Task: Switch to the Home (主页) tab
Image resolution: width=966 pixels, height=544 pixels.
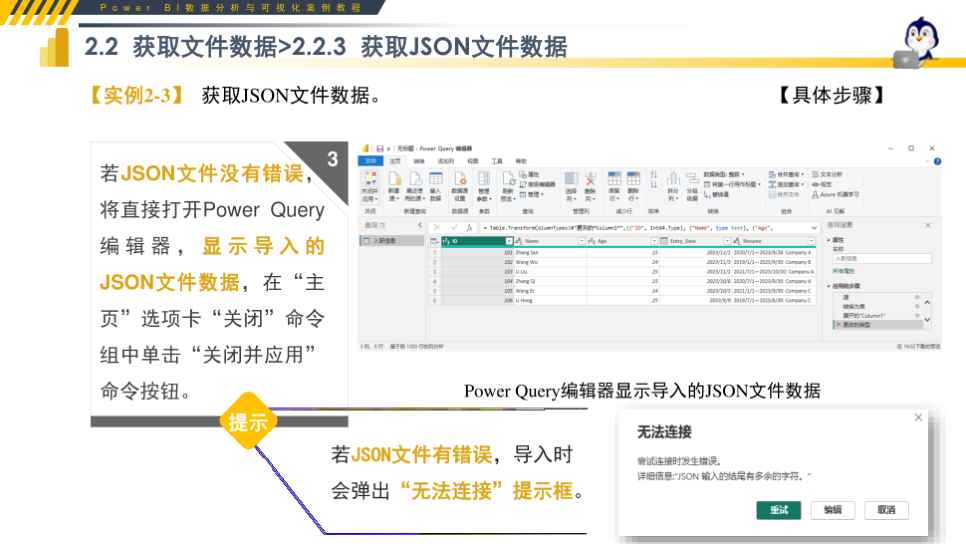Action: 395,161
